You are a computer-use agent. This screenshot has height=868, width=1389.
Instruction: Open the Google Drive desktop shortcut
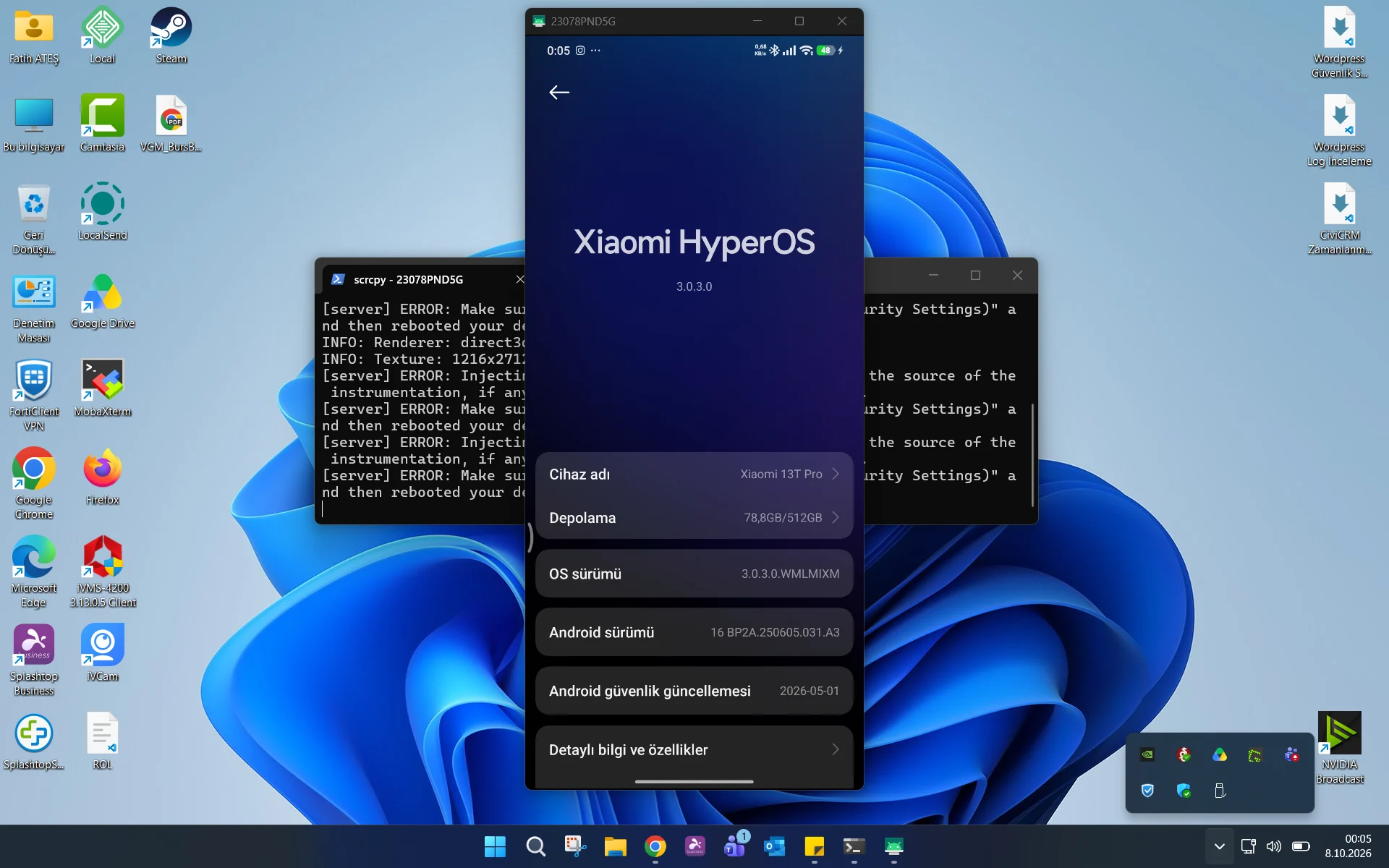click(x=102, y=299)
